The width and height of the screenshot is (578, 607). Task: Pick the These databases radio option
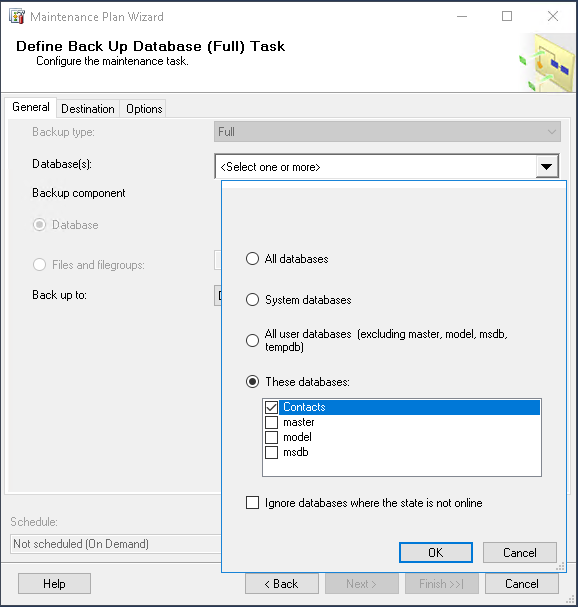tap(252, 382)
